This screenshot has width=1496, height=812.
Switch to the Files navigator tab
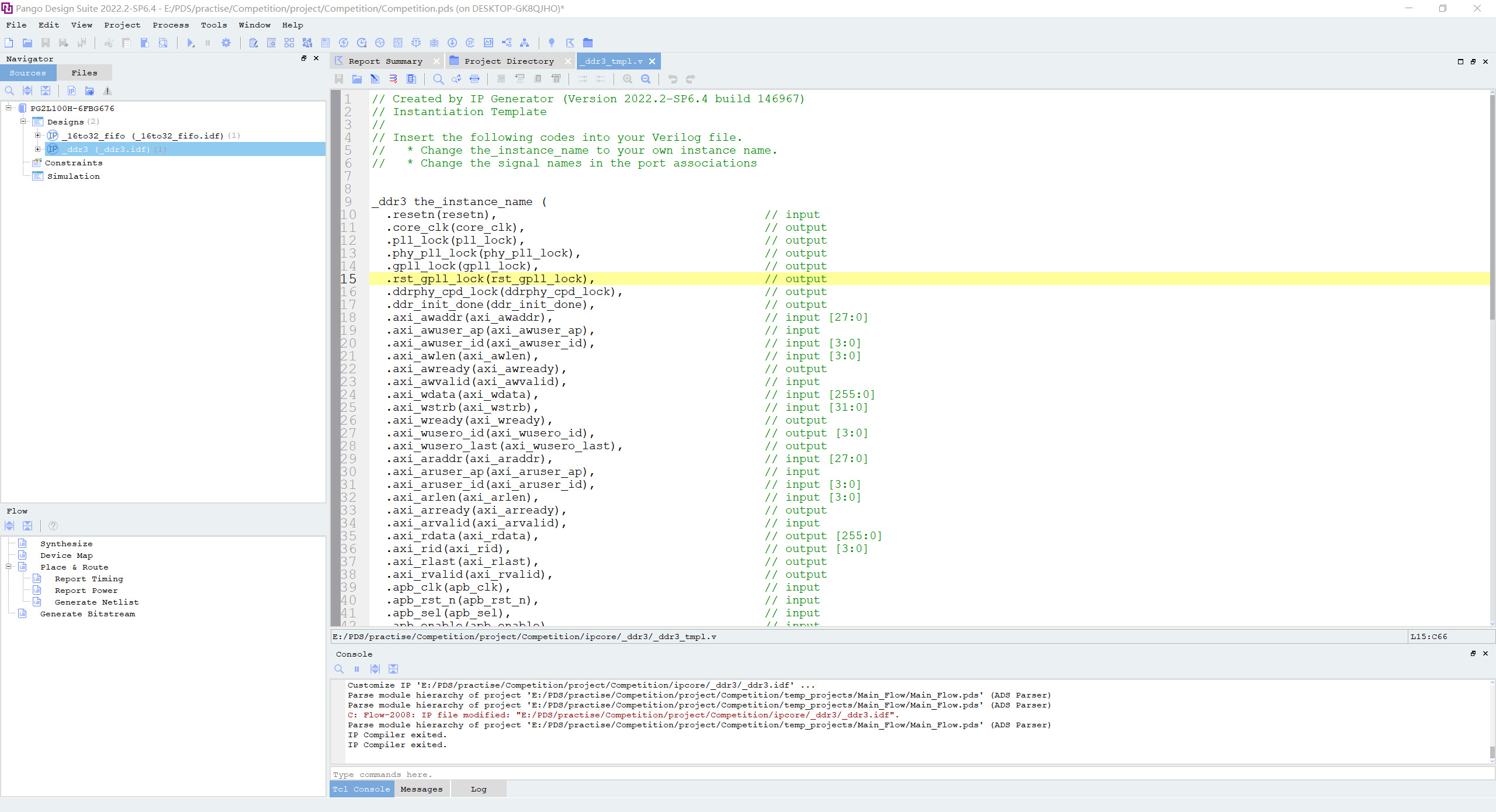pyautogui.click(x=84, y=73)
